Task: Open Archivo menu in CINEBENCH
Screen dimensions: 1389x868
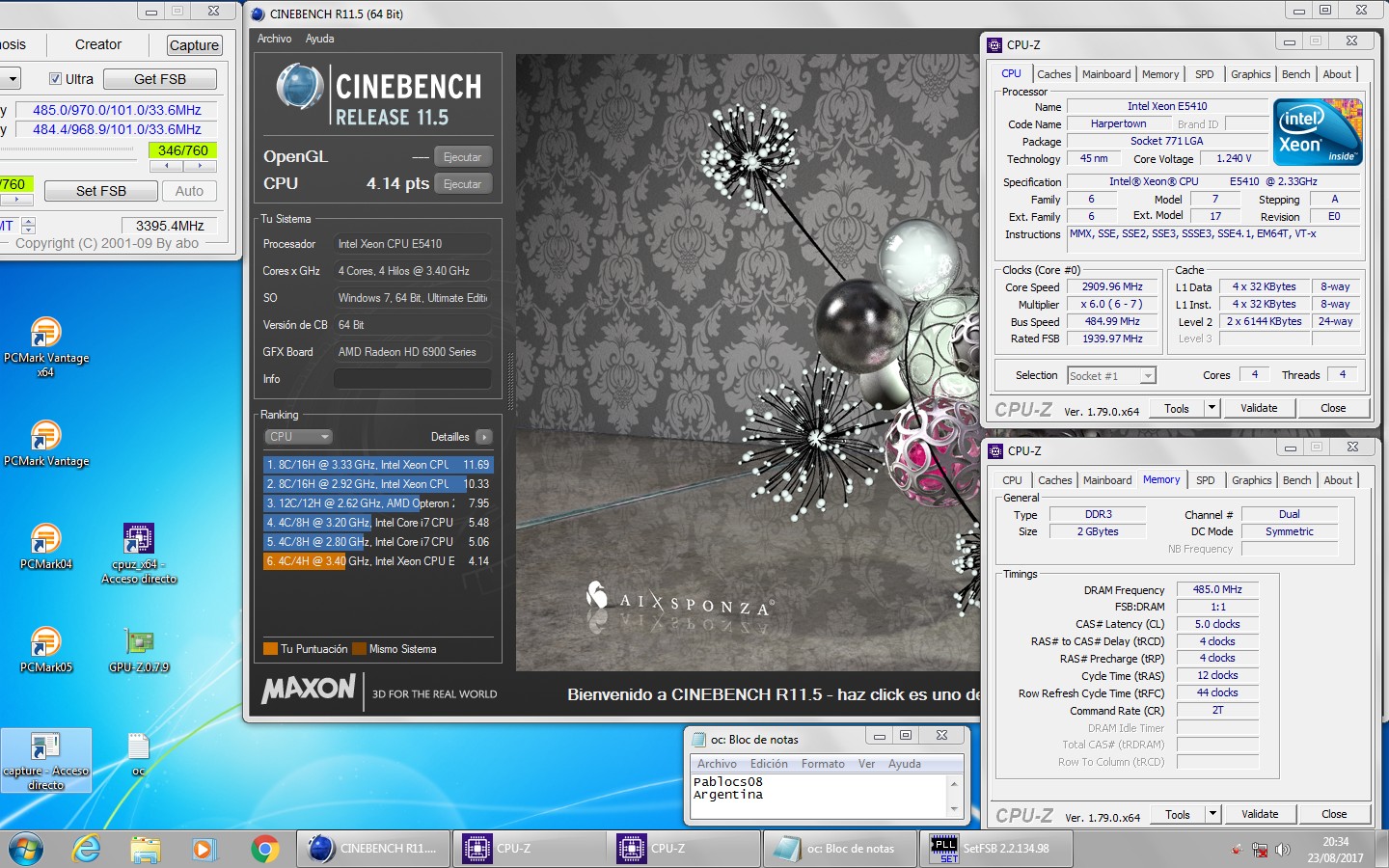Action: click(274, 39)
